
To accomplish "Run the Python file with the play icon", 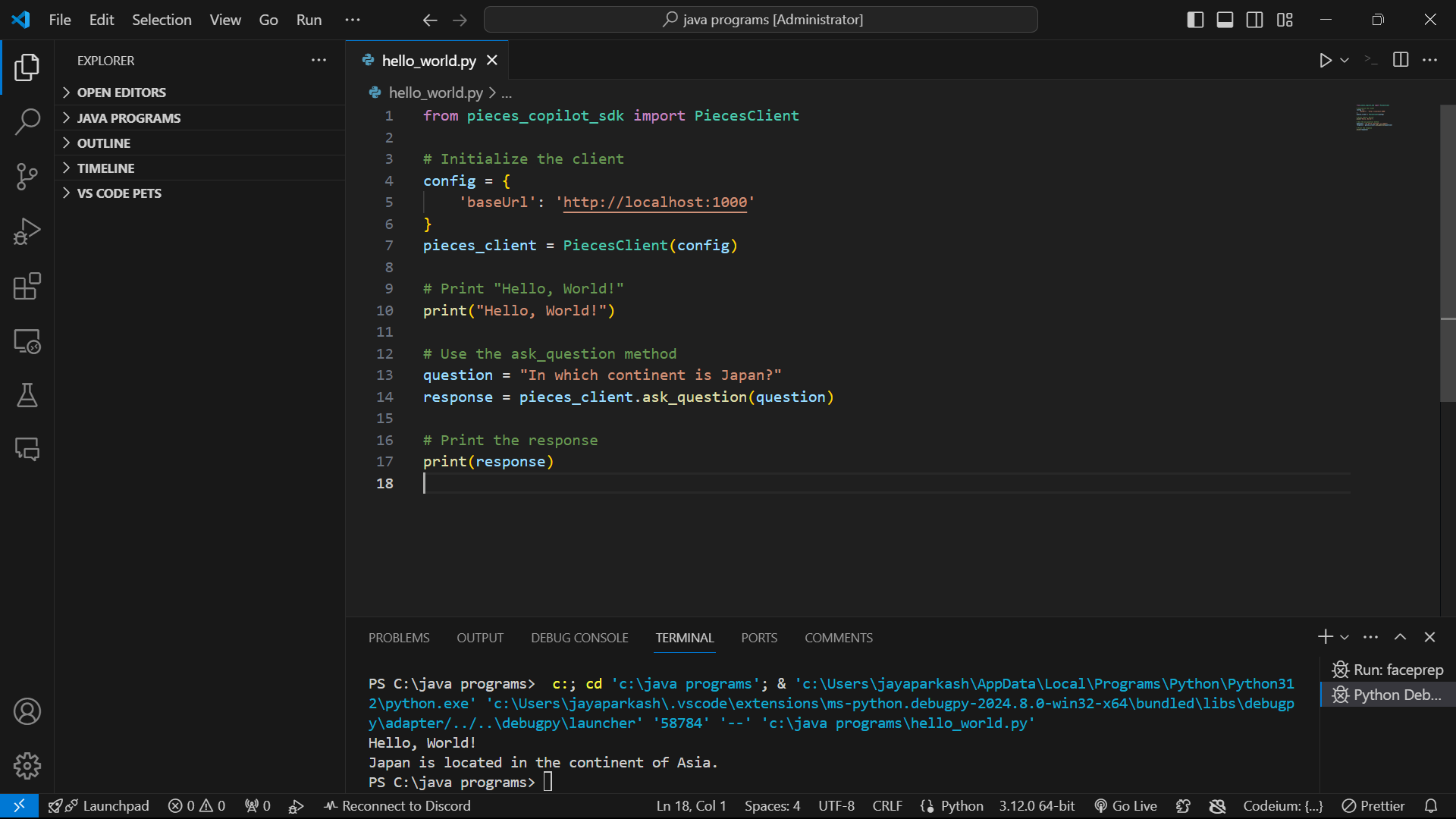I will coord(1325,61).
